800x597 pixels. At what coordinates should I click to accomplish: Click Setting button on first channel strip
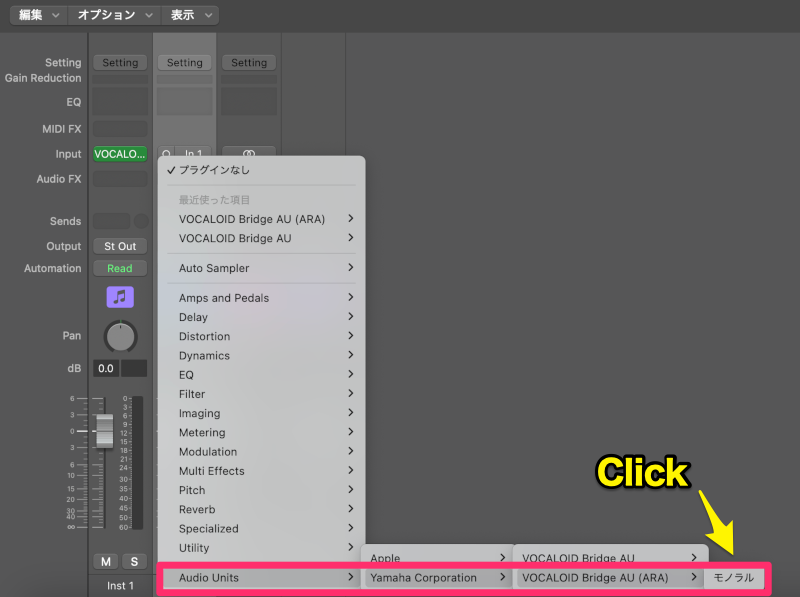[120, 63]
